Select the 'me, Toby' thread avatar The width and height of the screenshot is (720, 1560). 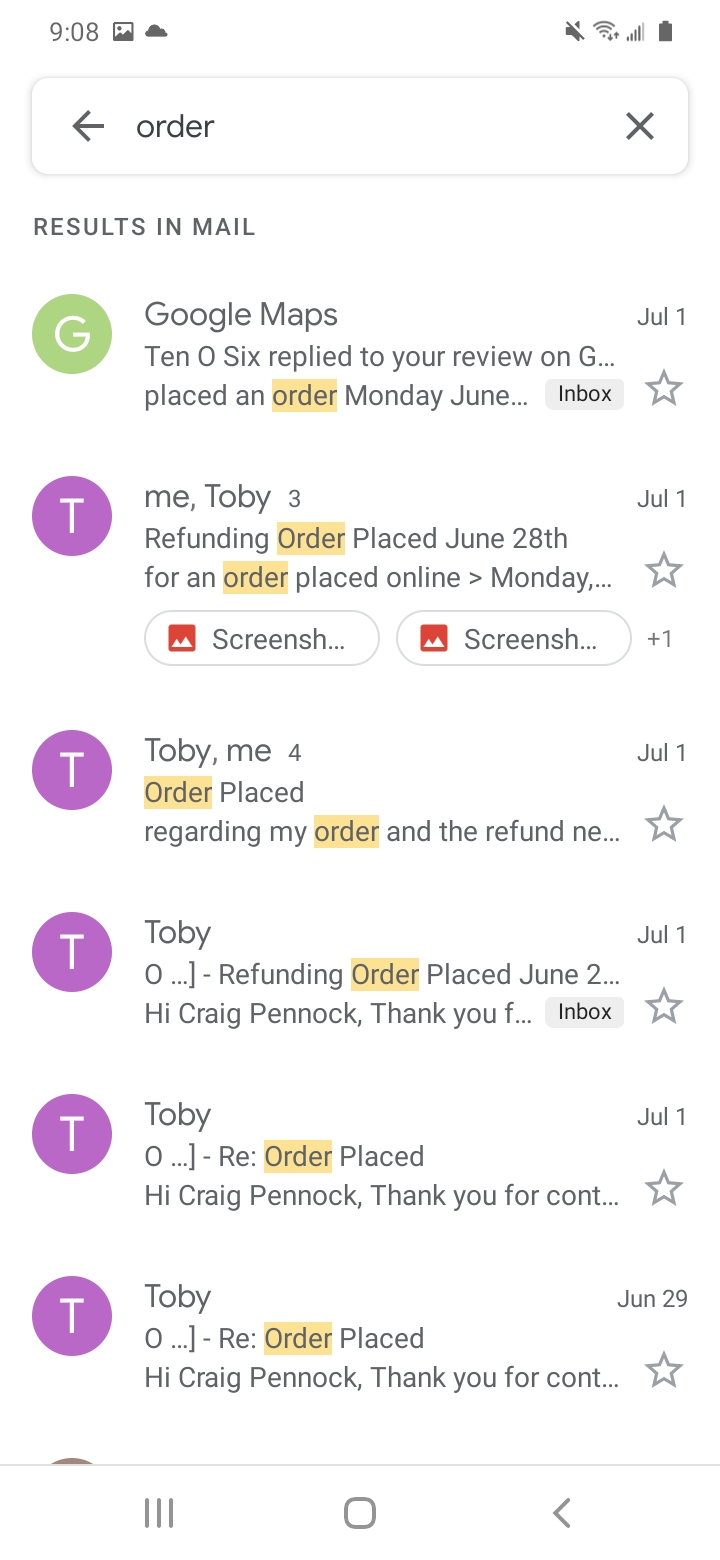pyautogui.click(x=72, y=516)
